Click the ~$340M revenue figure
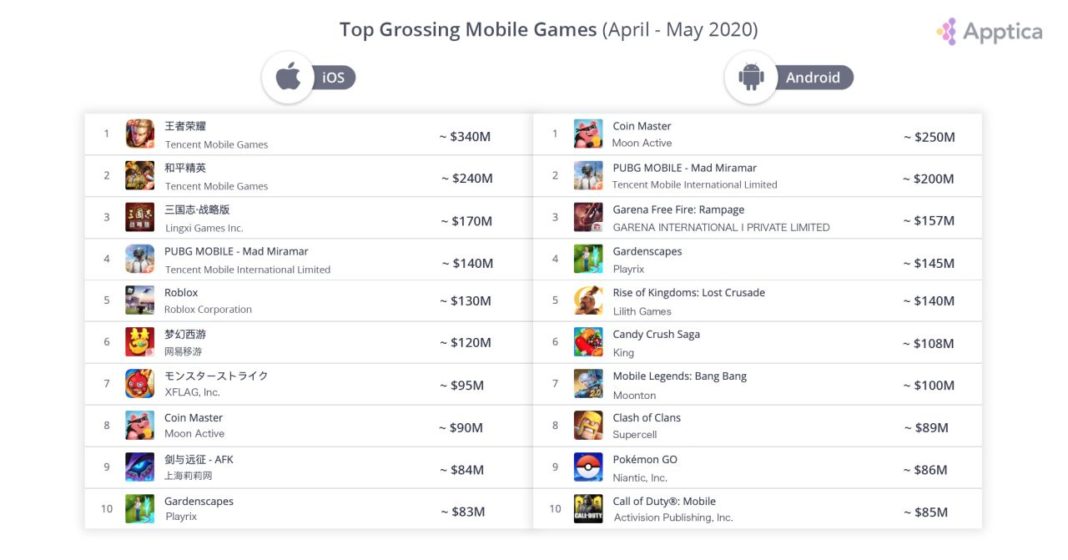Viewport: 1068px width, 560px height. click(x=464, y=136)
